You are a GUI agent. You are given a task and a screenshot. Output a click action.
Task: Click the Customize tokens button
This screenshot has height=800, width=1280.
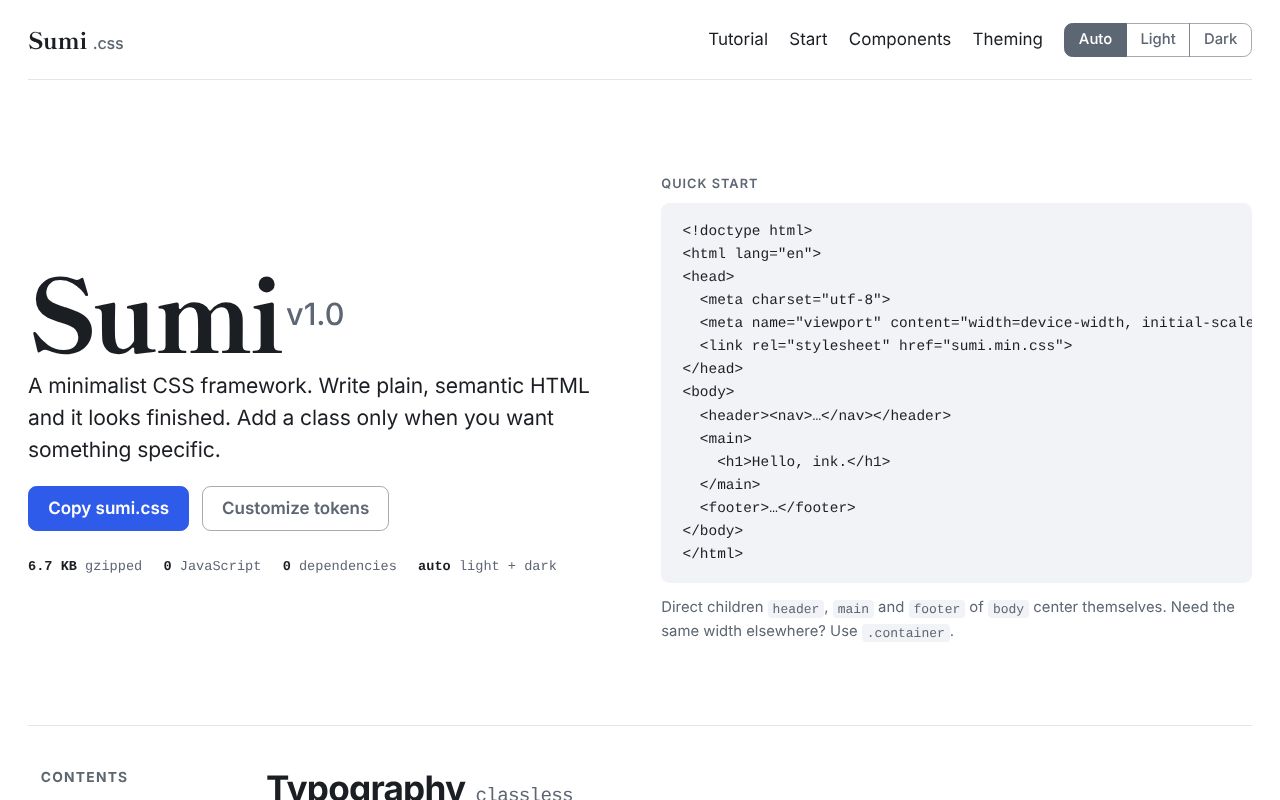pyautogui.click(x=295, y=508)
